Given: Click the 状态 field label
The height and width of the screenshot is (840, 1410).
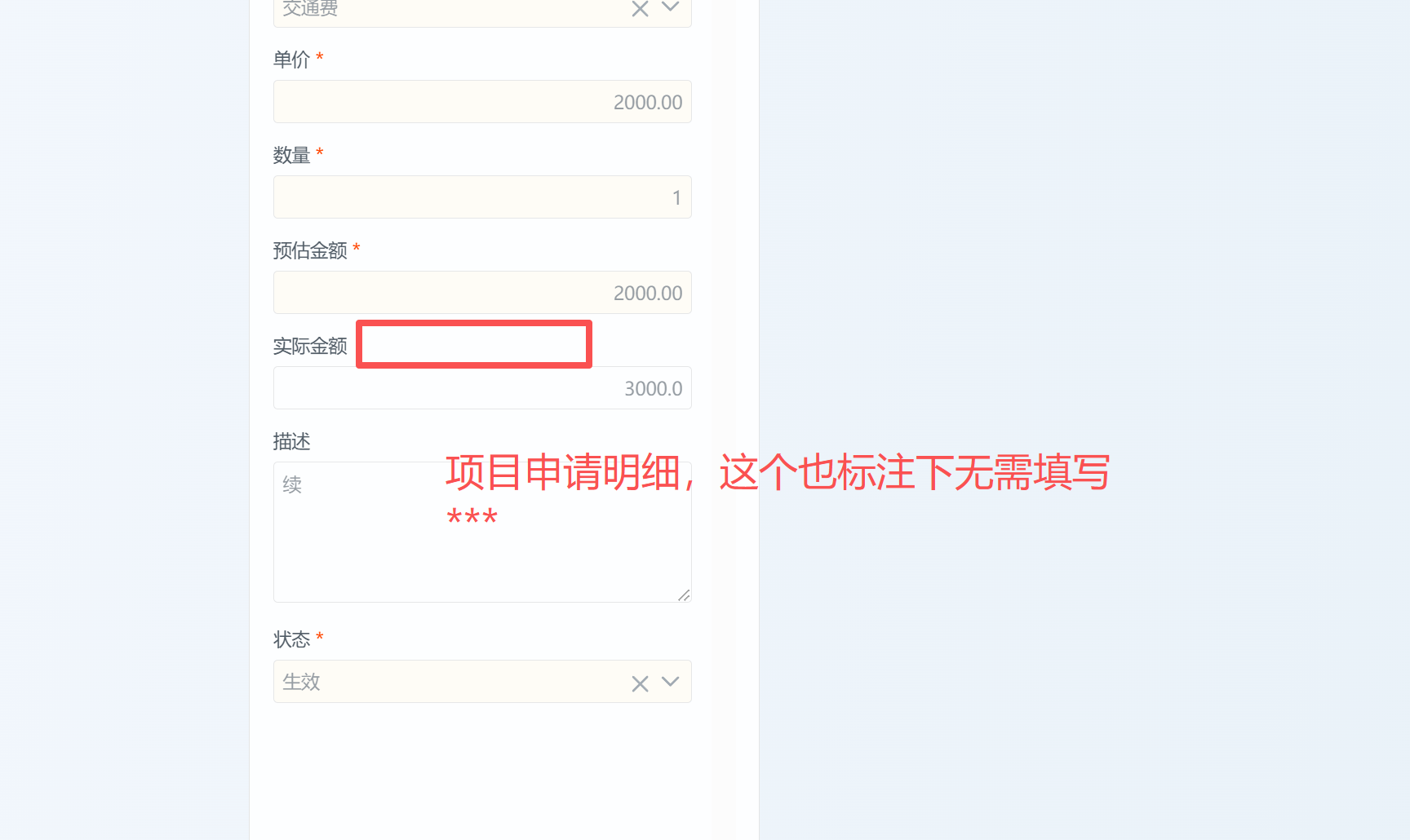Looking at the screenshot, I should pos(291,639).
